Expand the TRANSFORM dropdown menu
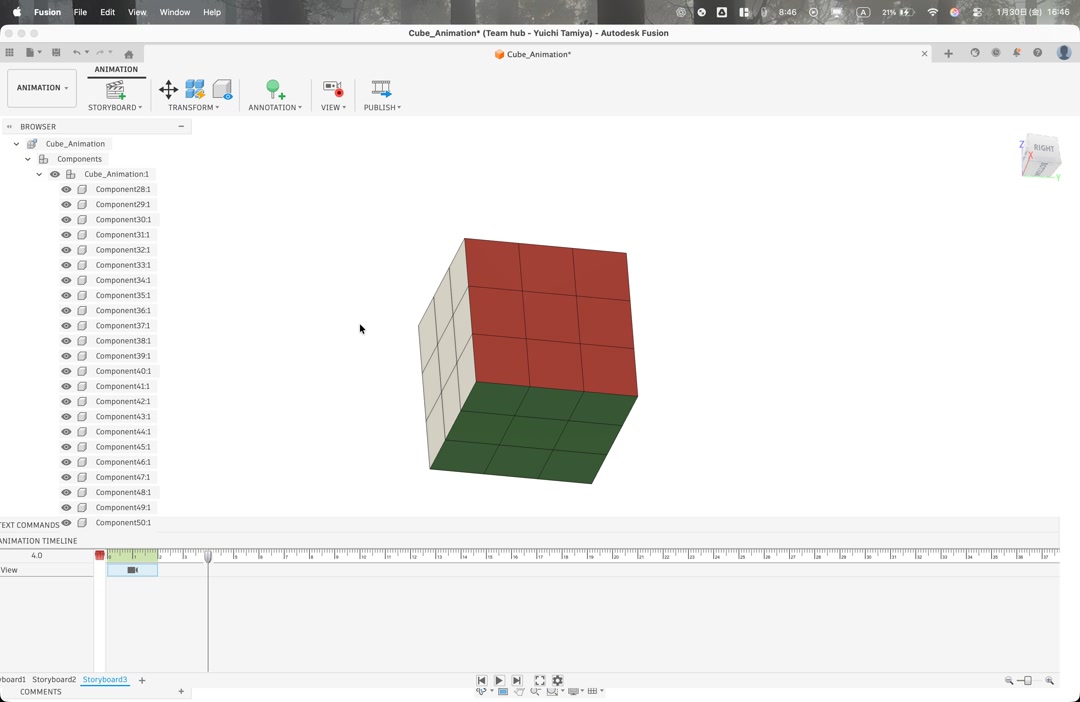 (194, 107)
